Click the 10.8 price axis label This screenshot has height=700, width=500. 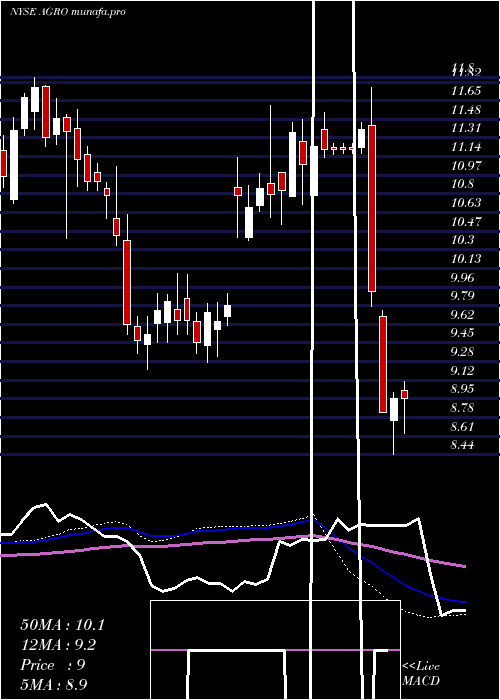coord(462,184)
